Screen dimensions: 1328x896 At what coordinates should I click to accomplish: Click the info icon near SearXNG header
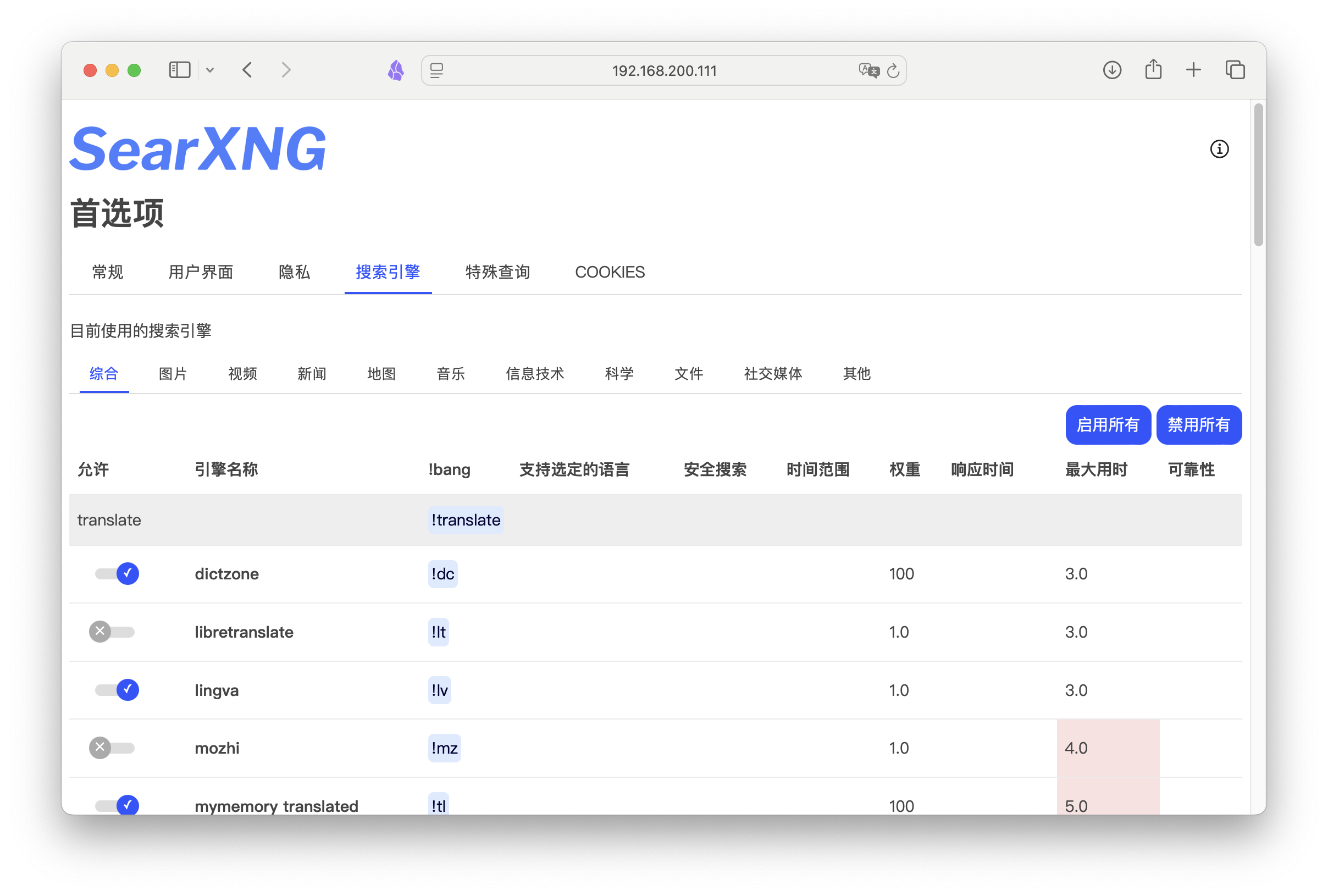click(x=1219, y=148)
